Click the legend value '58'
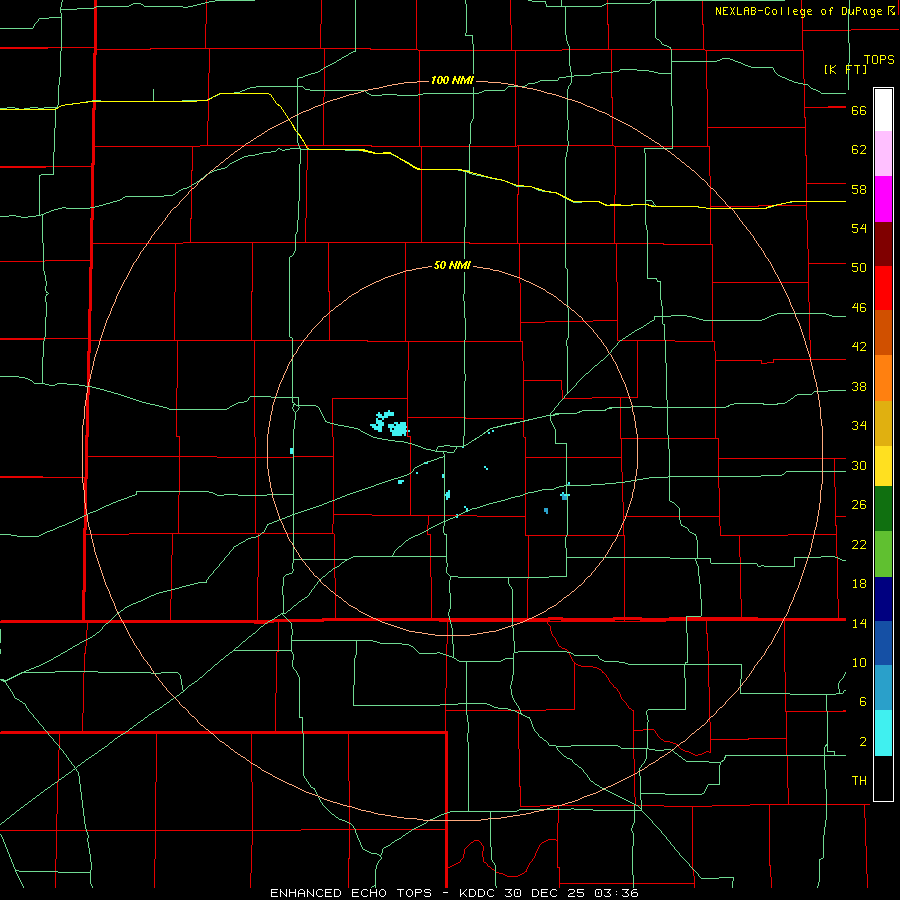Screen dimensions: 900x900 (x=859, y=189)
